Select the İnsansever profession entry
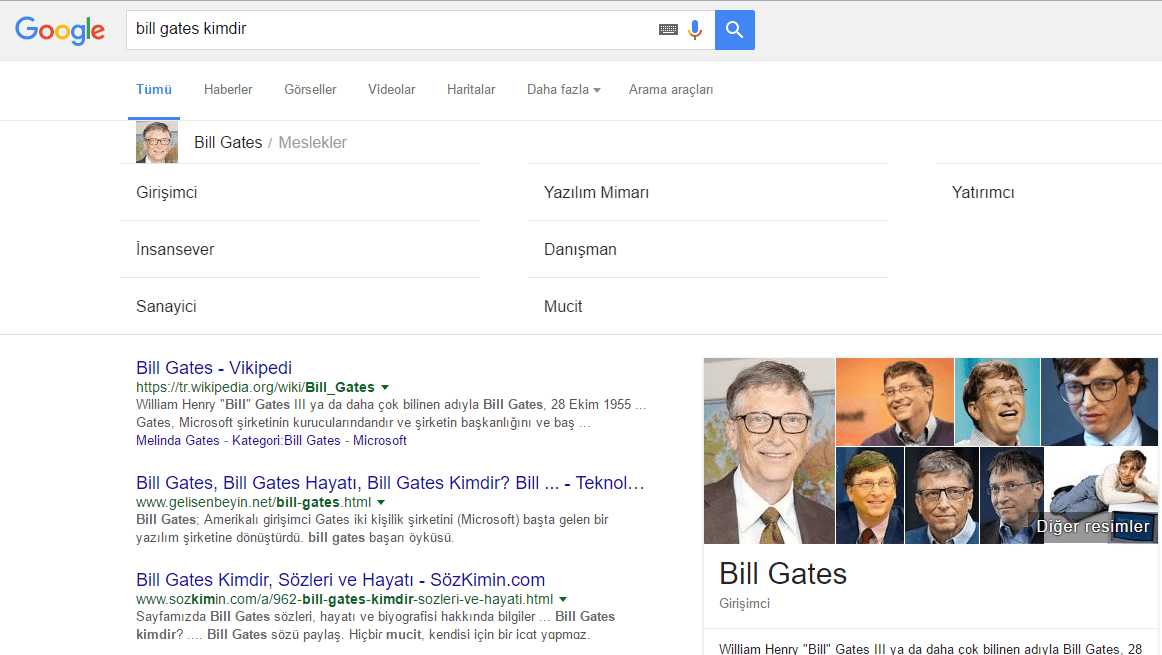 pyautogui.click(x=175, y=250)
